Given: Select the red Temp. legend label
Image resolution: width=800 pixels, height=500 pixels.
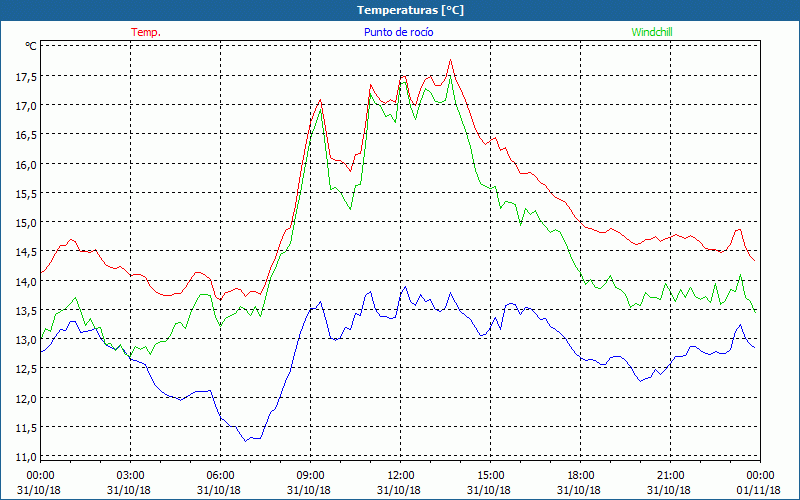Looking at the screenshot, I should (146, 32).
